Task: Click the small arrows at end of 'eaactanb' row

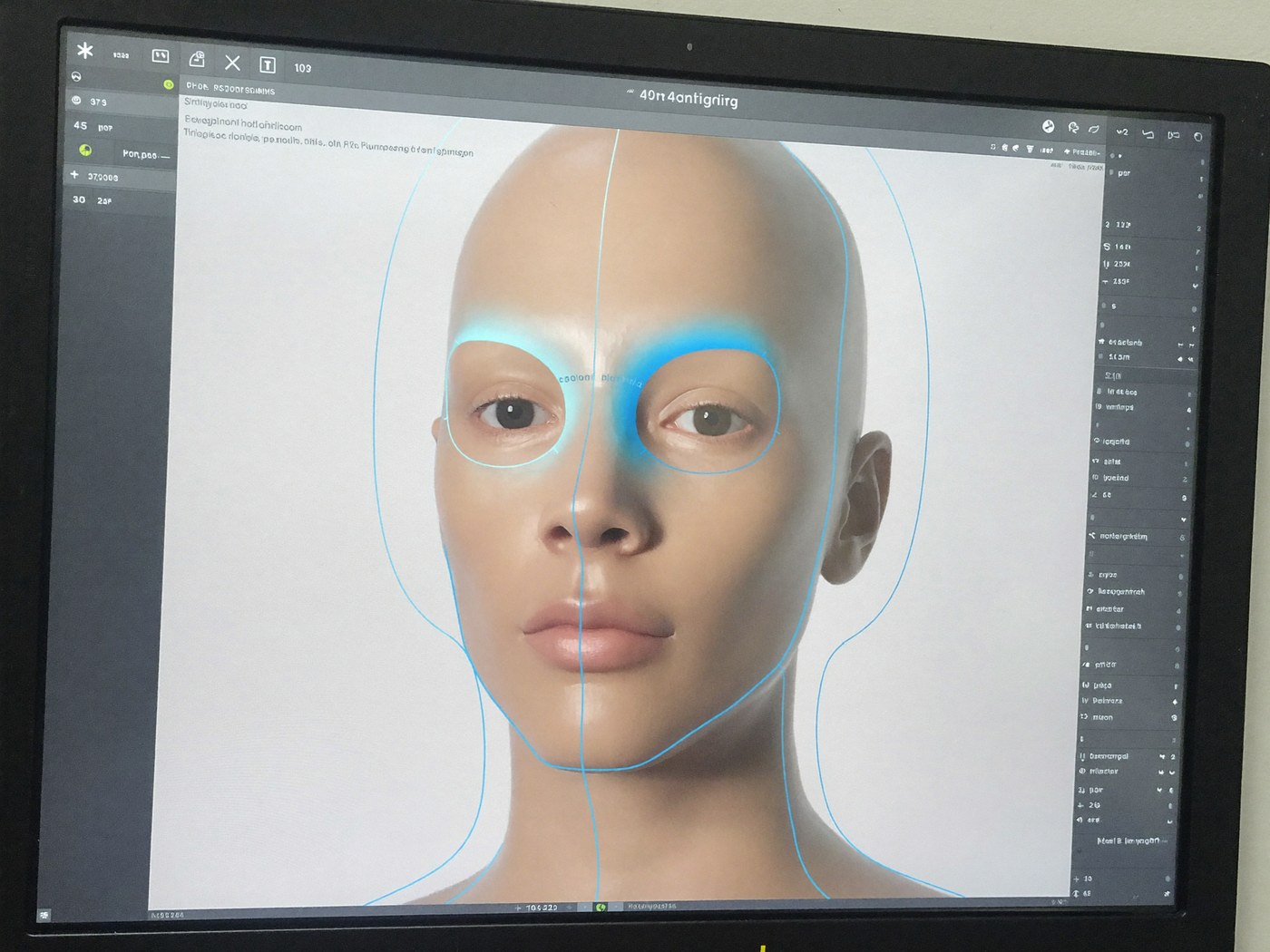Action: [1186, 345]
